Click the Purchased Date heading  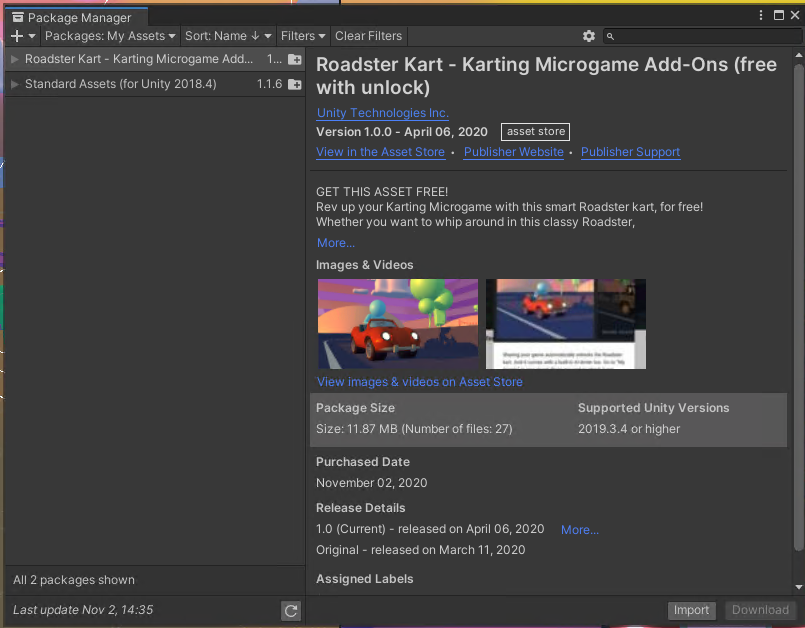coord(363,462)
